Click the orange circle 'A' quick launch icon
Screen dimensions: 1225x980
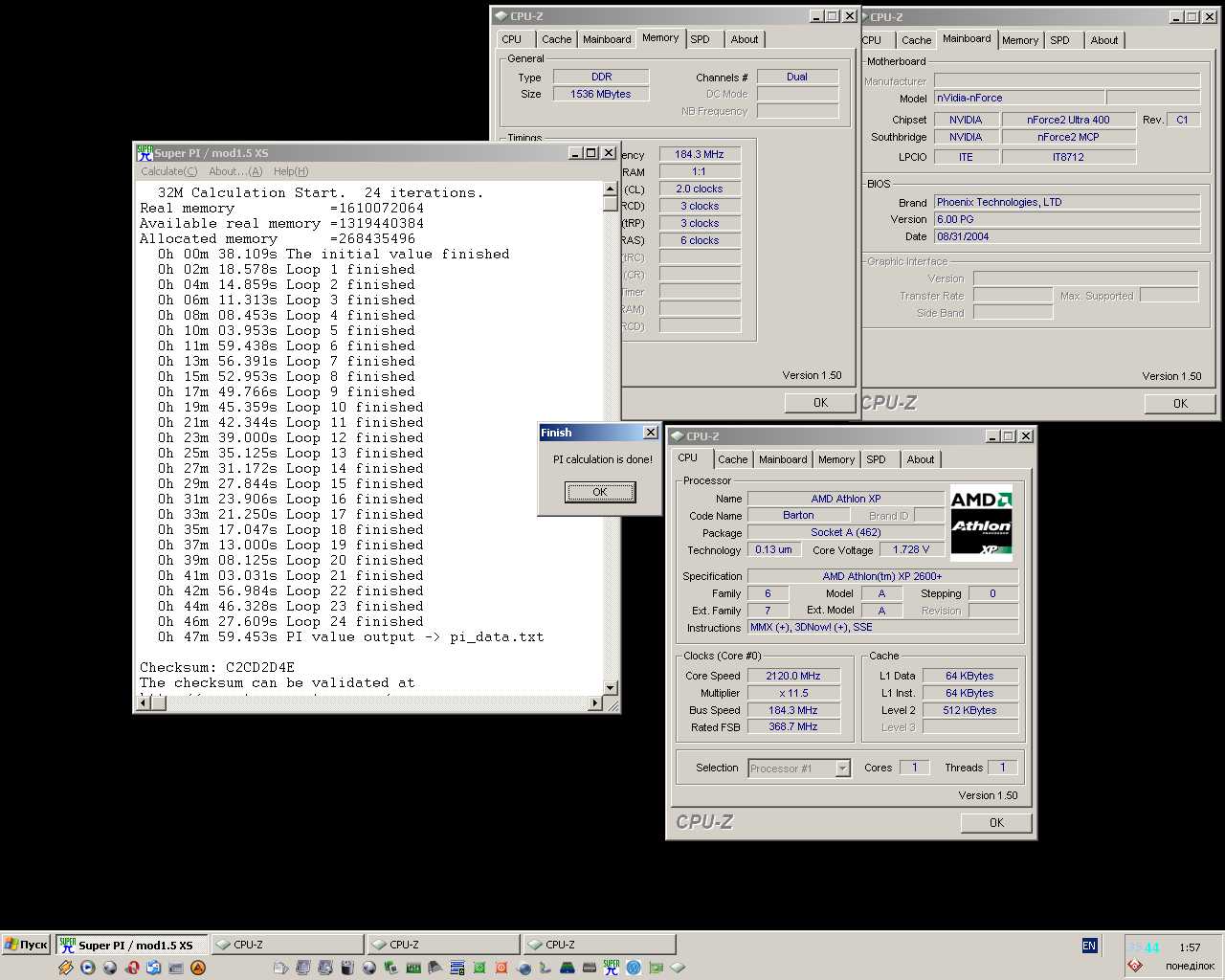pos(198,968)
